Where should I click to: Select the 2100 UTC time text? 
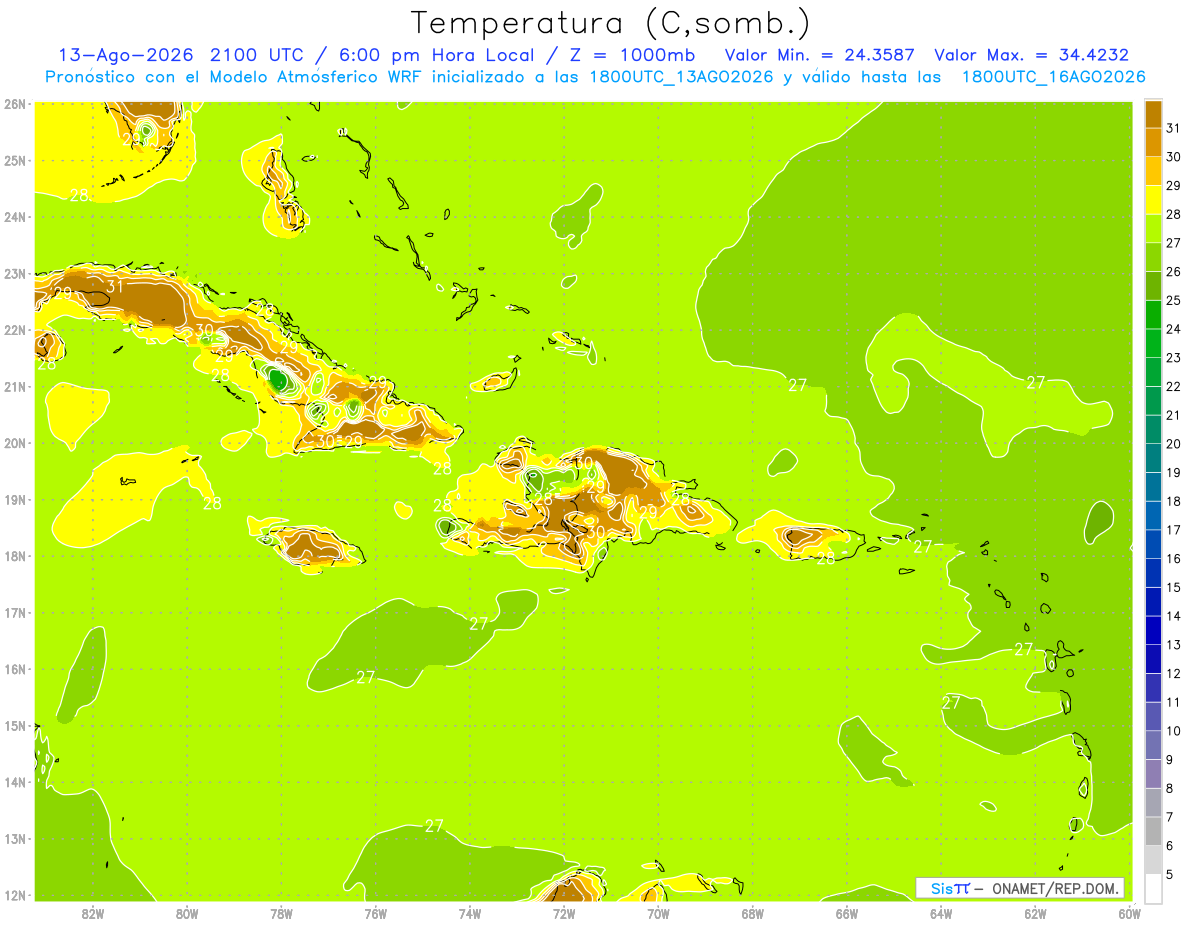(257, 55)
